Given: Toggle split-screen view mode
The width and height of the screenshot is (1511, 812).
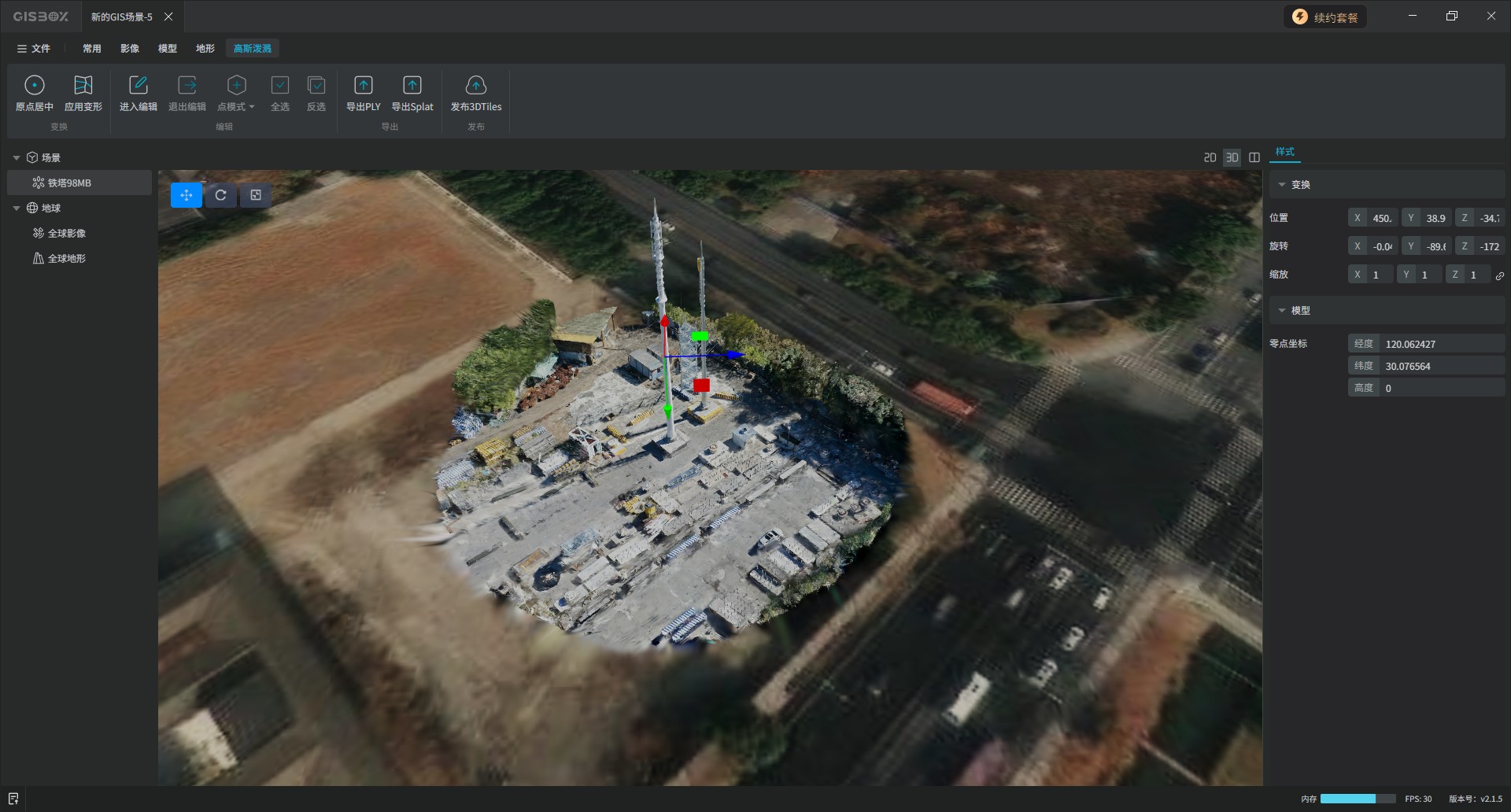Looking at the screenshot, I should (1254, 157).
